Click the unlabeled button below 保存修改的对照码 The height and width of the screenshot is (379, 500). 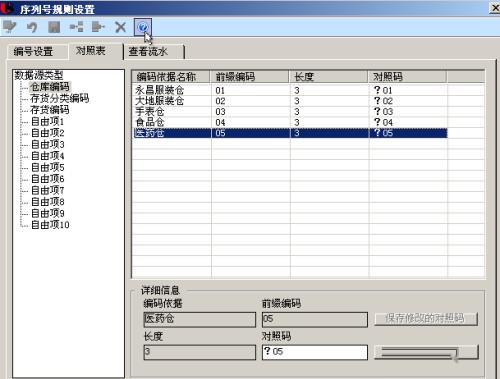(426, 352)
